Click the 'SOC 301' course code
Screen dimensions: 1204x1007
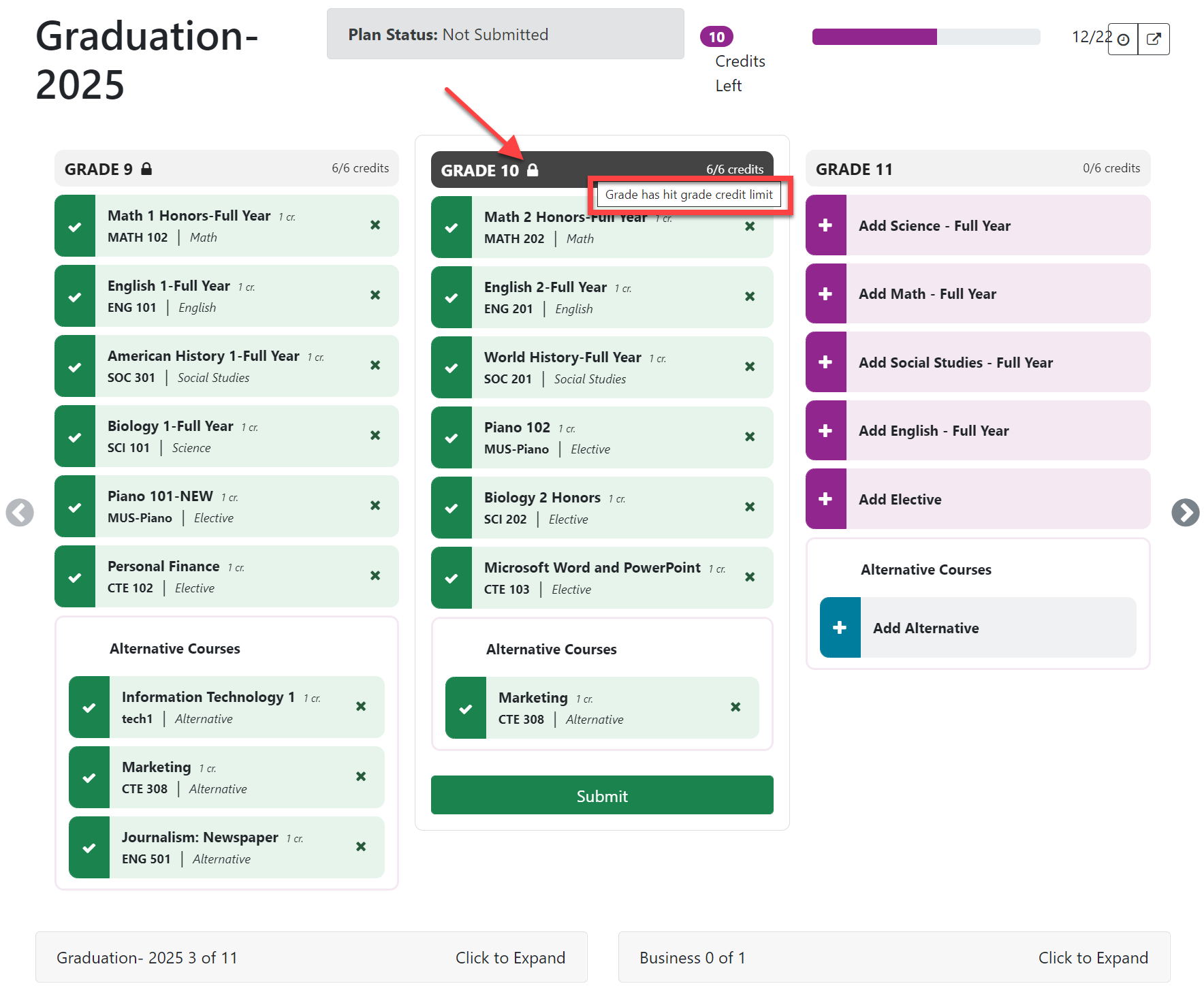[x=131, y=377]
